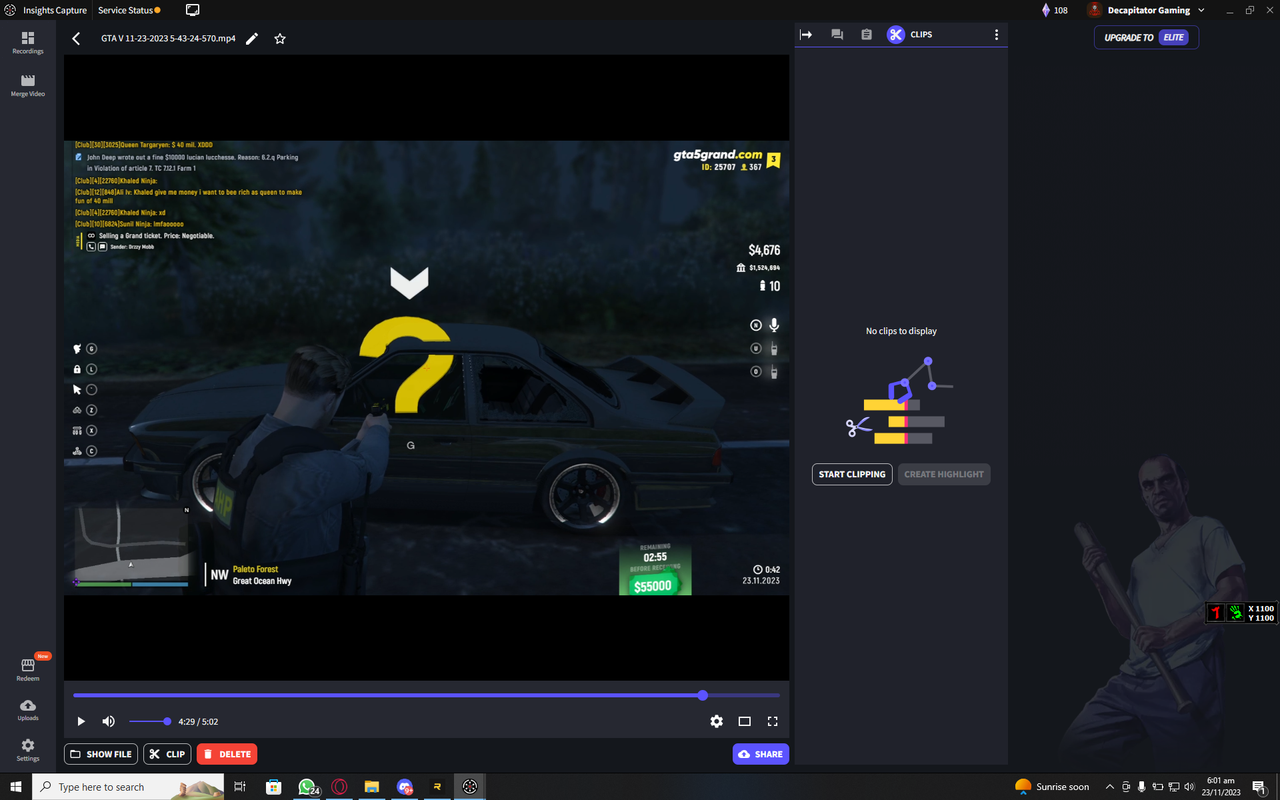Click the 4:29 / 5:02 time display
The image size is (1280, 800).
click(x=198, y=721)
